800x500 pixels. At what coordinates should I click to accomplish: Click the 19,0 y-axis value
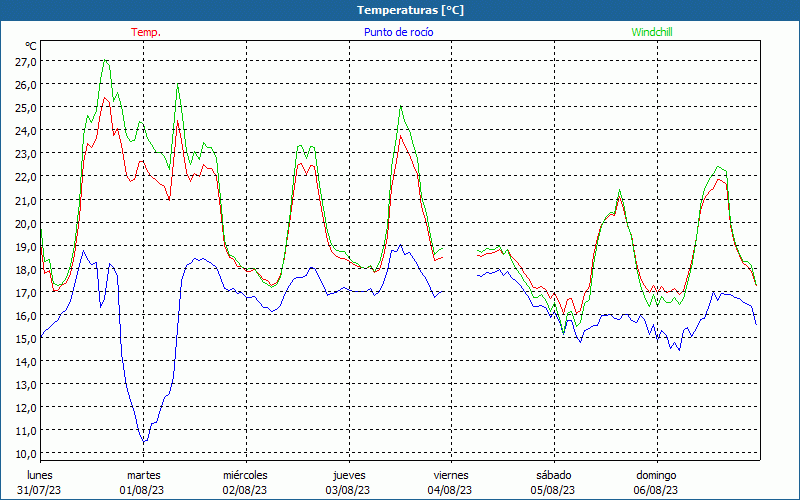pyautogui.click(x=27, y=247)
